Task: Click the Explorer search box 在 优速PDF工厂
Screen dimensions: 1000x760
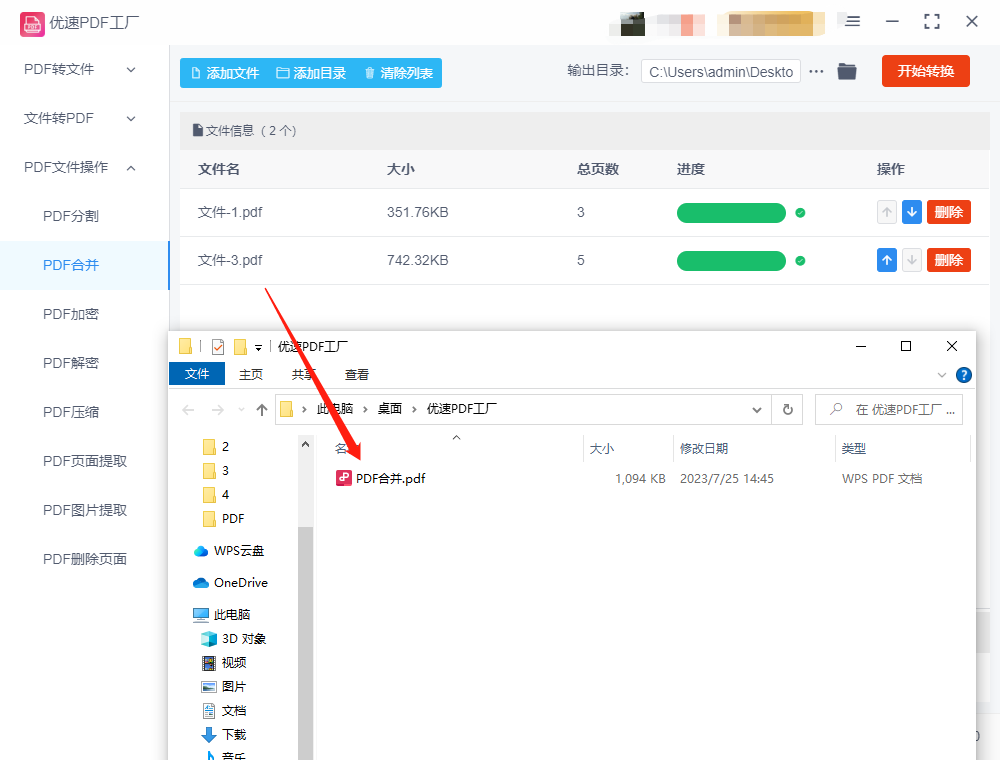Action: pyautogui.click(x=888, y=409)
